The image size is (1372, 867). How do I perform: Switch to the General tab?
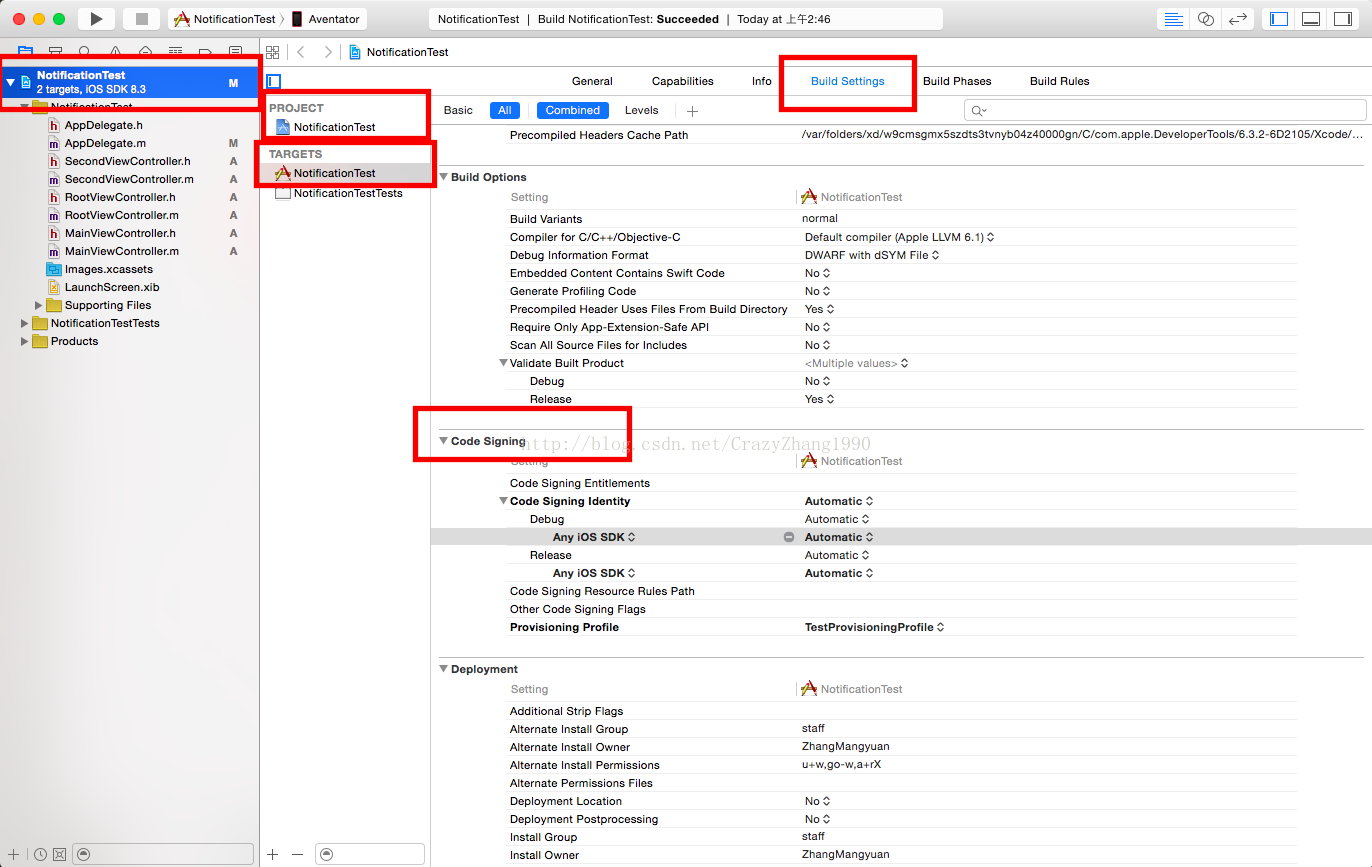click(592, 81)
